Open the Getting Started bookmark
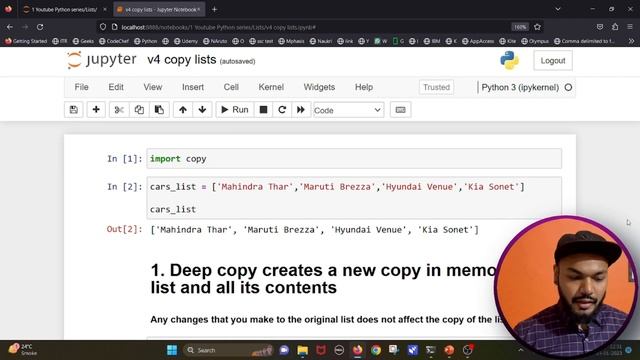Viewport: 640px width, 360px height. (26, 41)
